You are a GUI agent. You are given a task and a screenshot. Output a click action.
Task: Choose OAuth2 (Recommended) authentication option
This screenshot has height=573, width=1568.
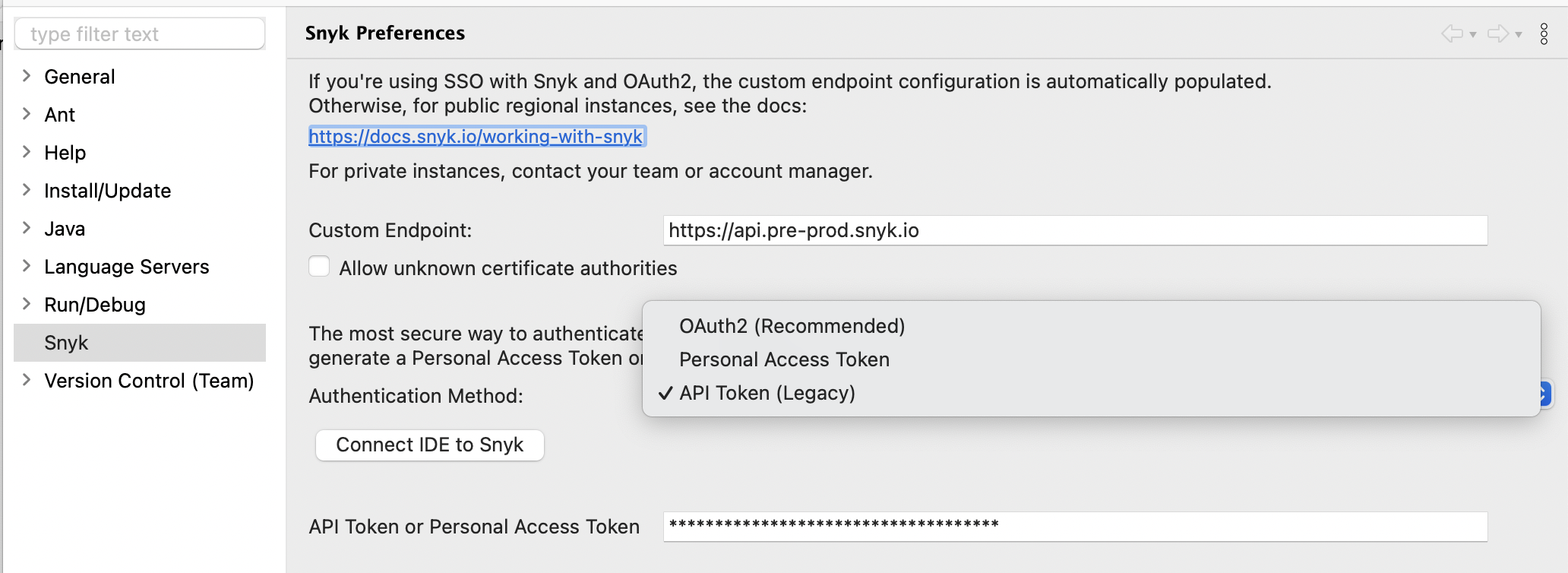[792, 326]
